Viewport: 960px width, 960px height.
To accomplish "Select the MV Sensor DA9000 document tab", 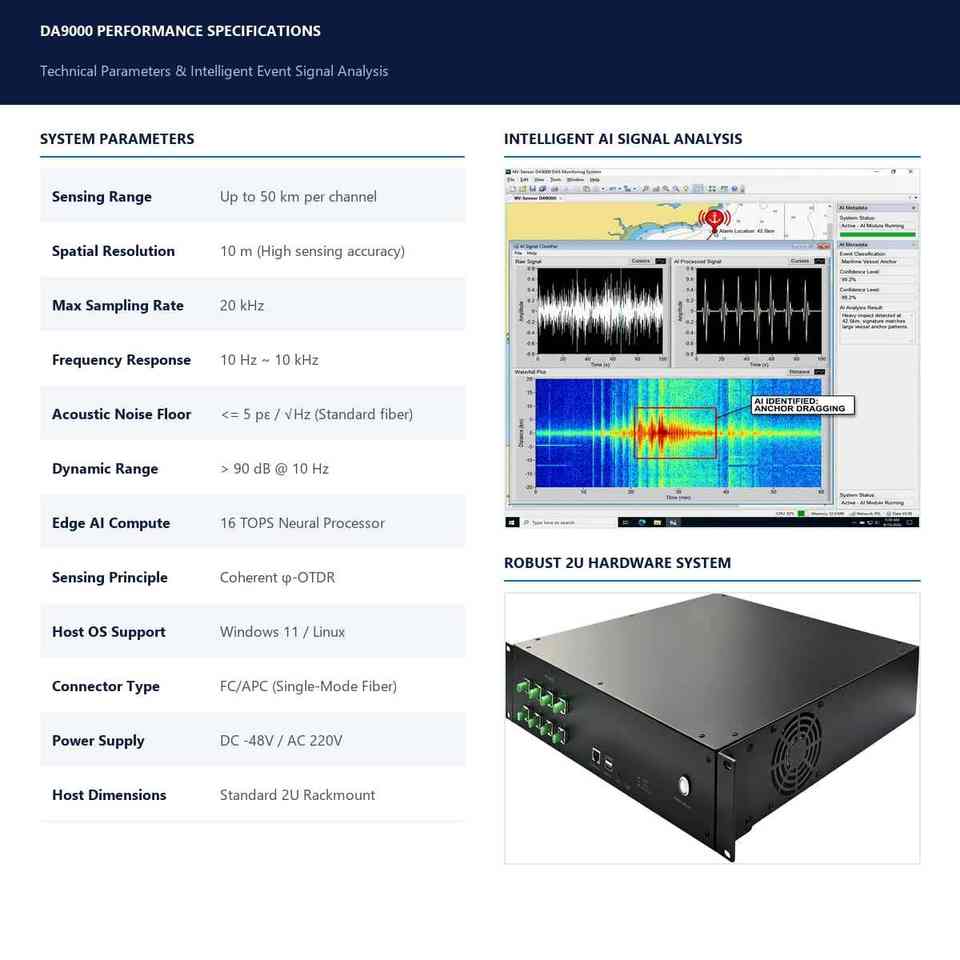I will (x=535, y=198).
